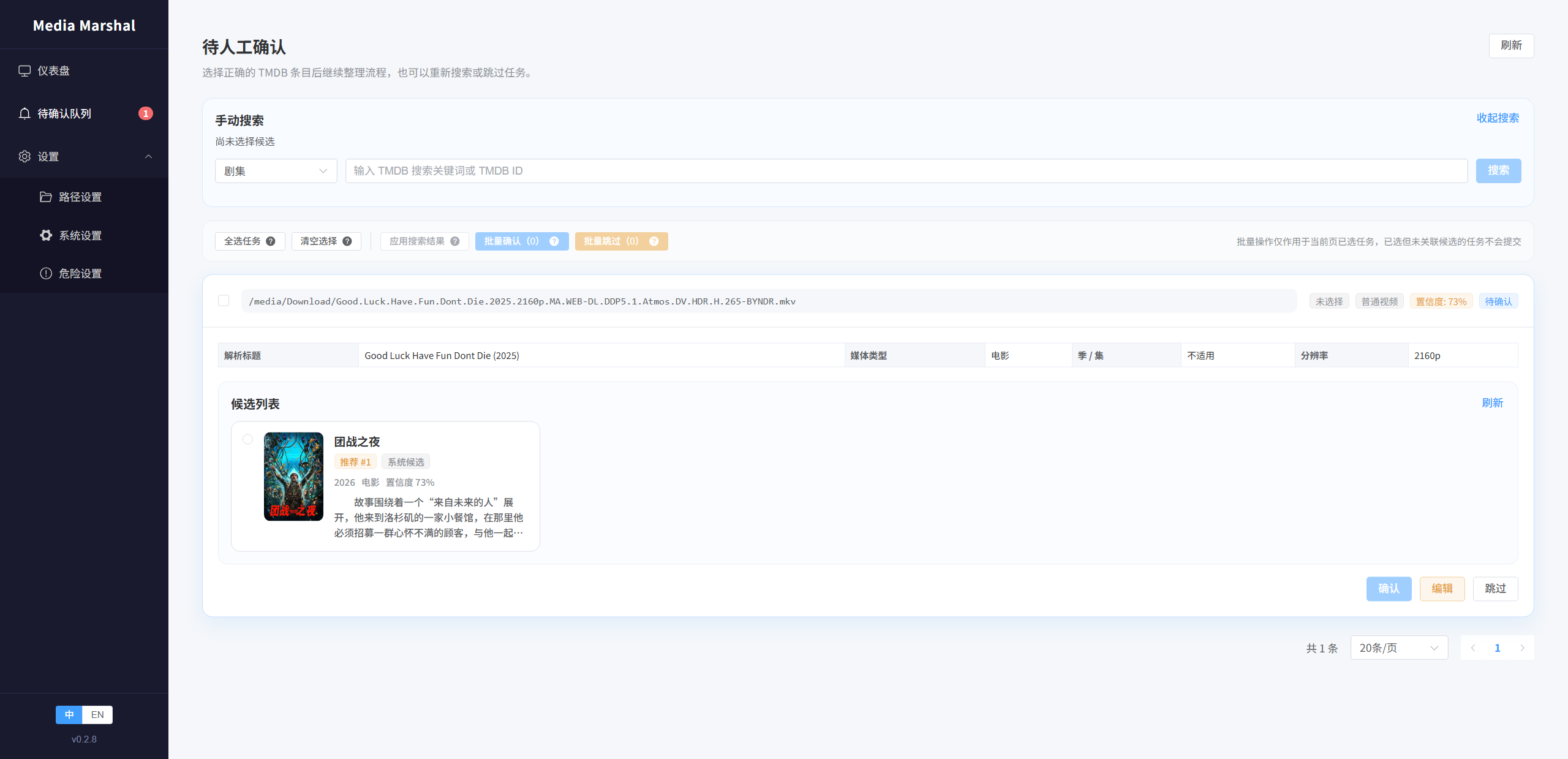
Task: Click the 编辑 edit button
Action: click(1442, 589)
